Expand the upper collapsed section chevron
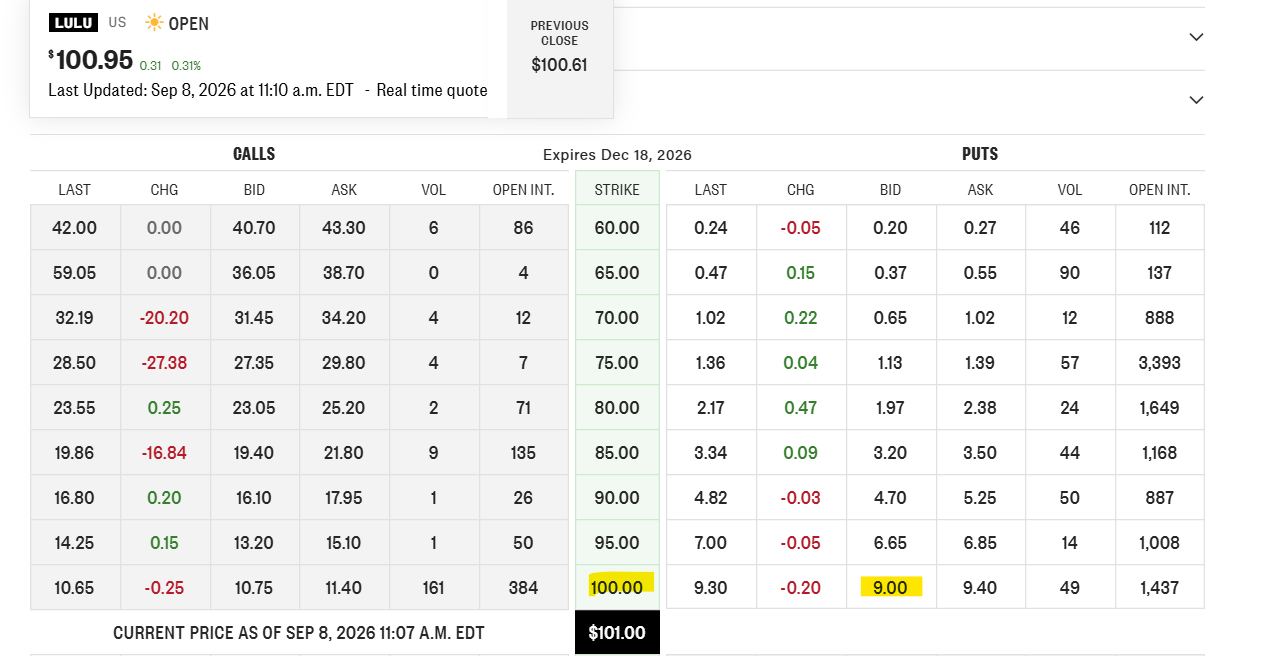 point(1196,37)
